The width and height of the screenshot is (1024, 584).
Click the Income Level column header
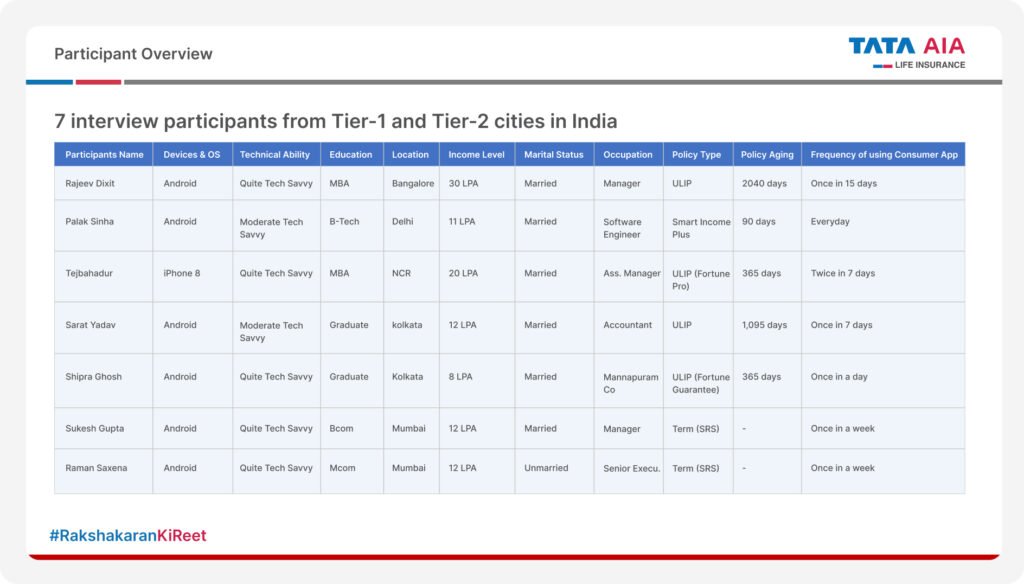(x=476, y=154)
